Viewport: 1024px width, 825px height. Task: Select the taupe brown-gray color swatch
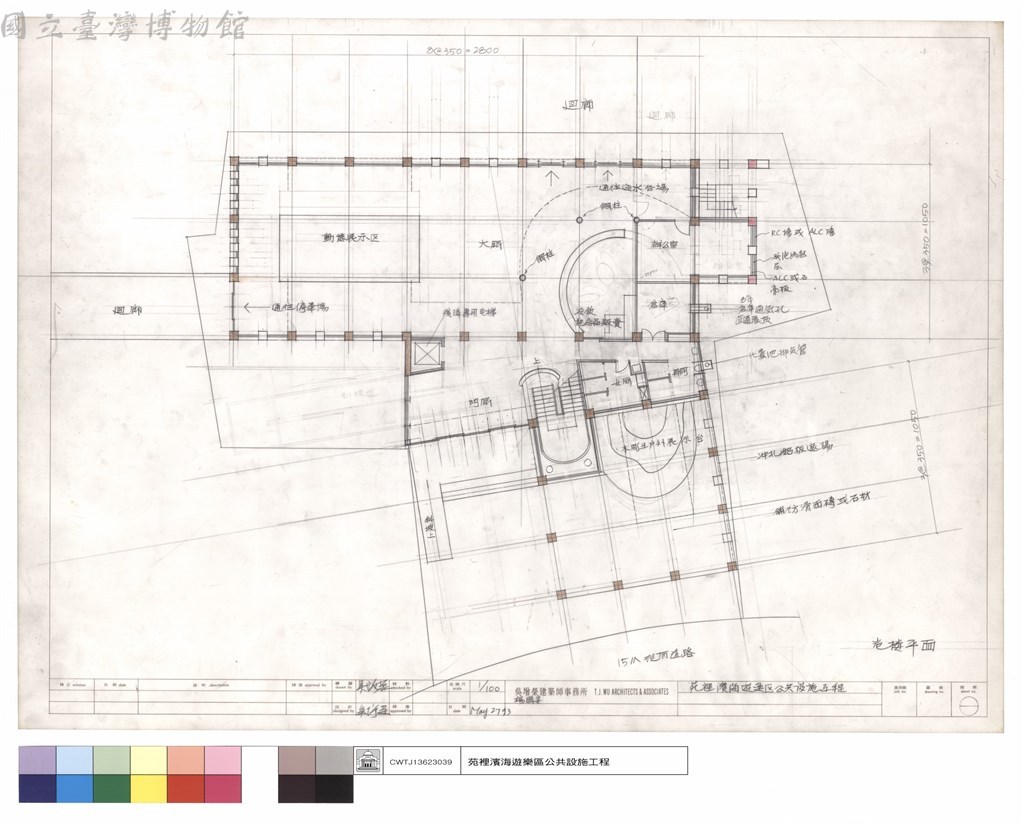[x=297, y=761]
